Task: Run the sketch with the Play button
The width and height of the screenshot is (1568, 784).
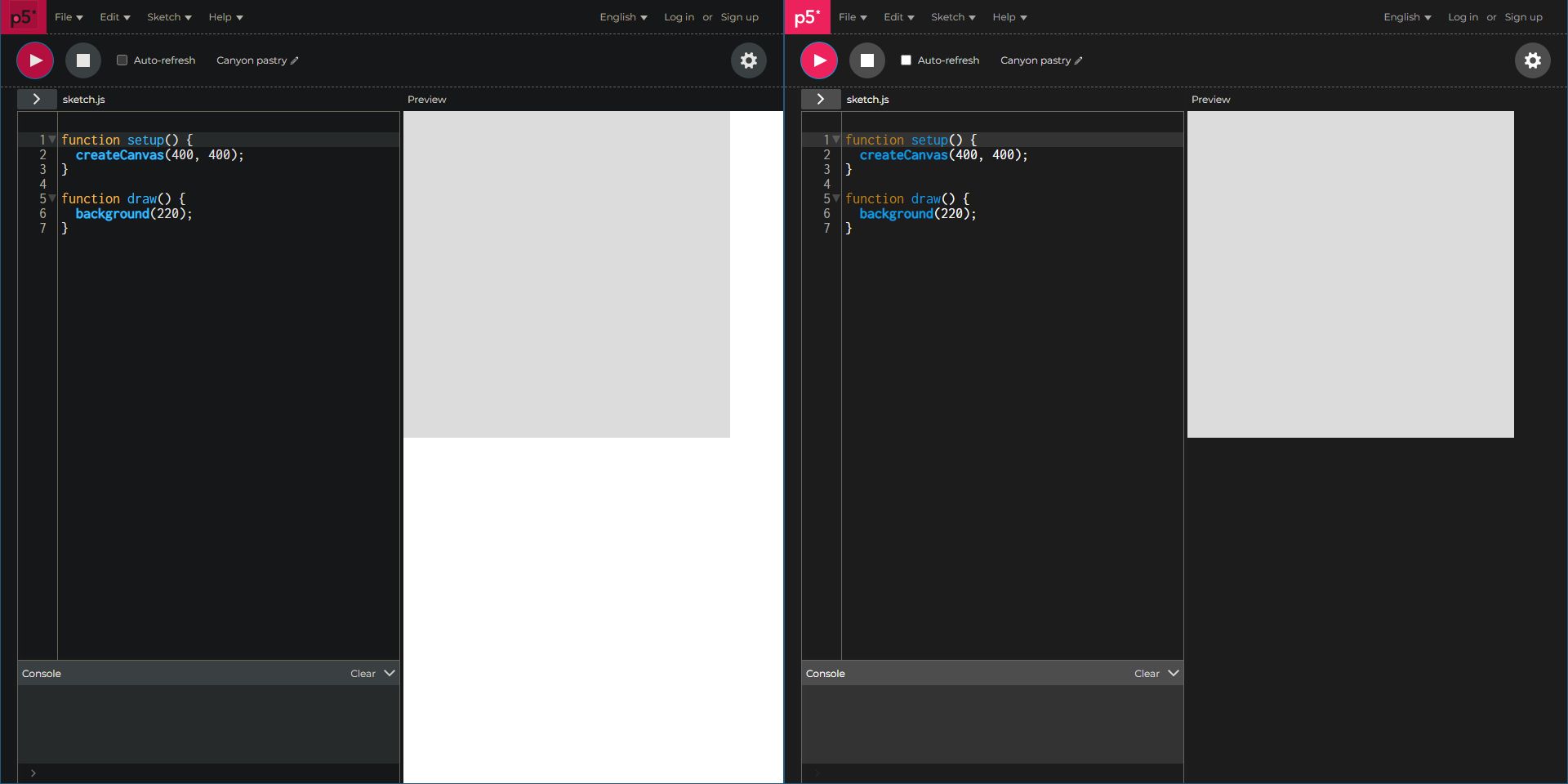Action: tap(34, 60)
